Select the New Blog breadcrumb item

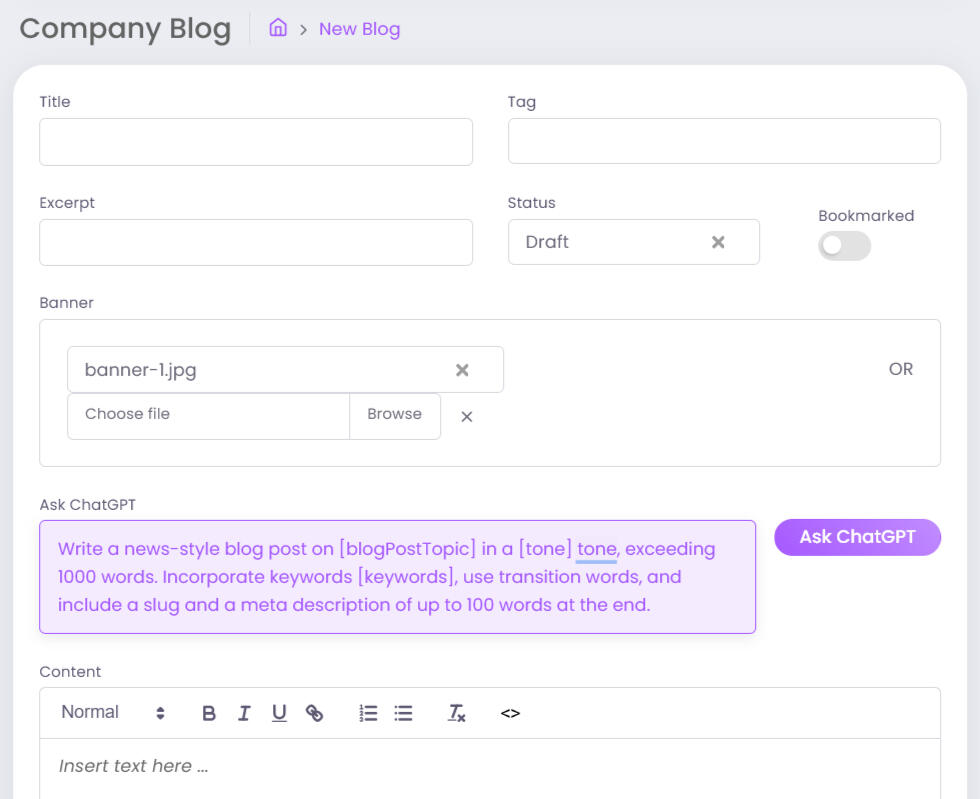click(359, 28)
